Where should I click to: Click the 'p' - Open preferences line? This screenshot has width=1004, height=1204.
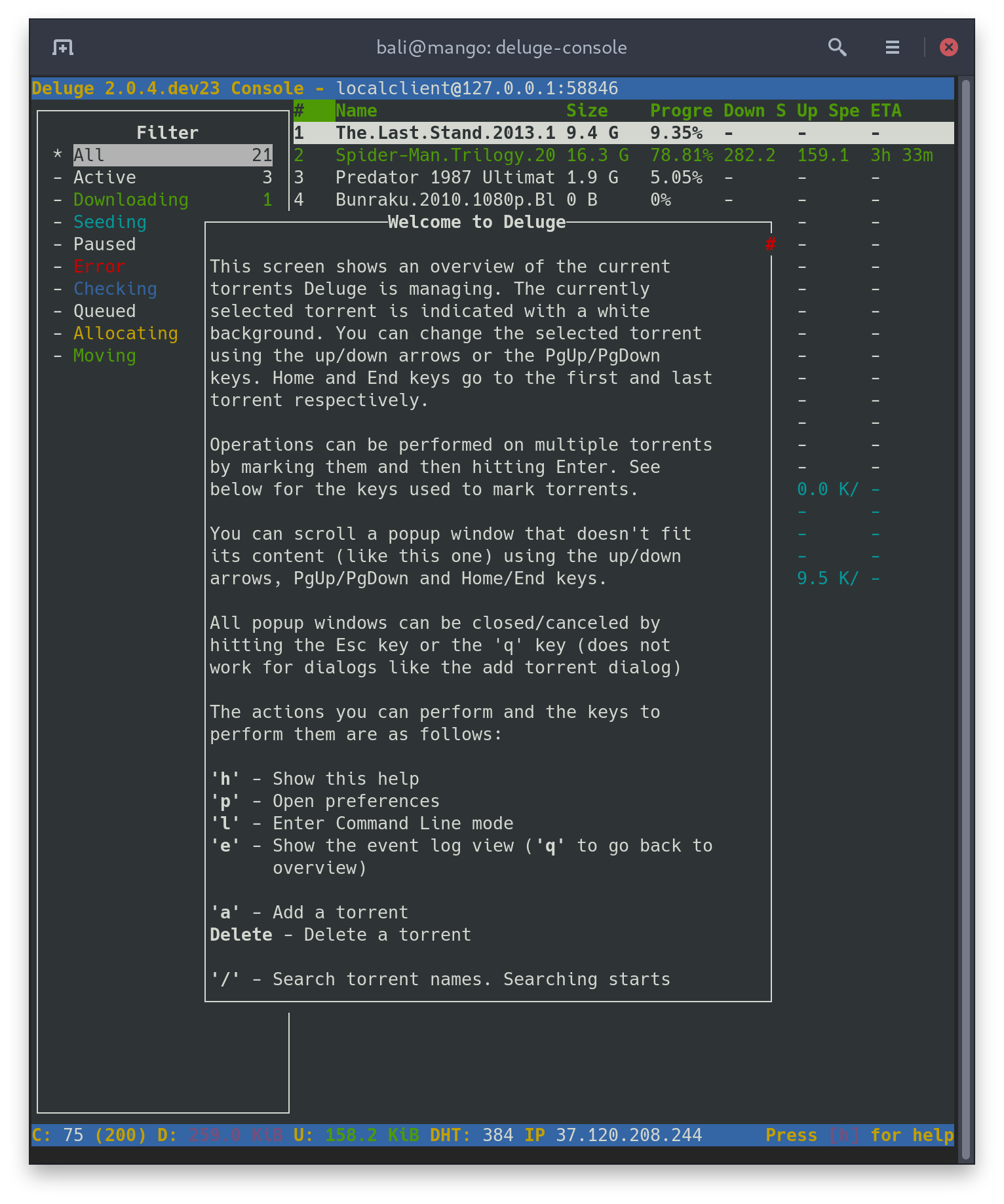(324, 801)
